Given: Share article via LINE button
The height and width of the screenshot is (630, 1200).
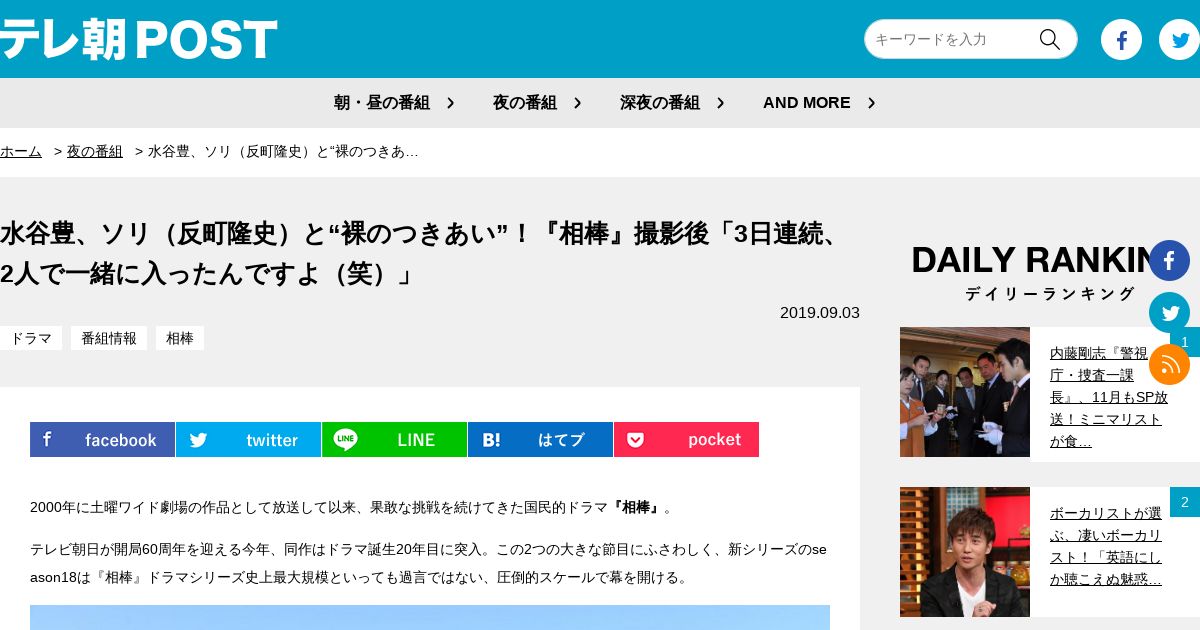Looking at the screenshot, I should (394, 440).
